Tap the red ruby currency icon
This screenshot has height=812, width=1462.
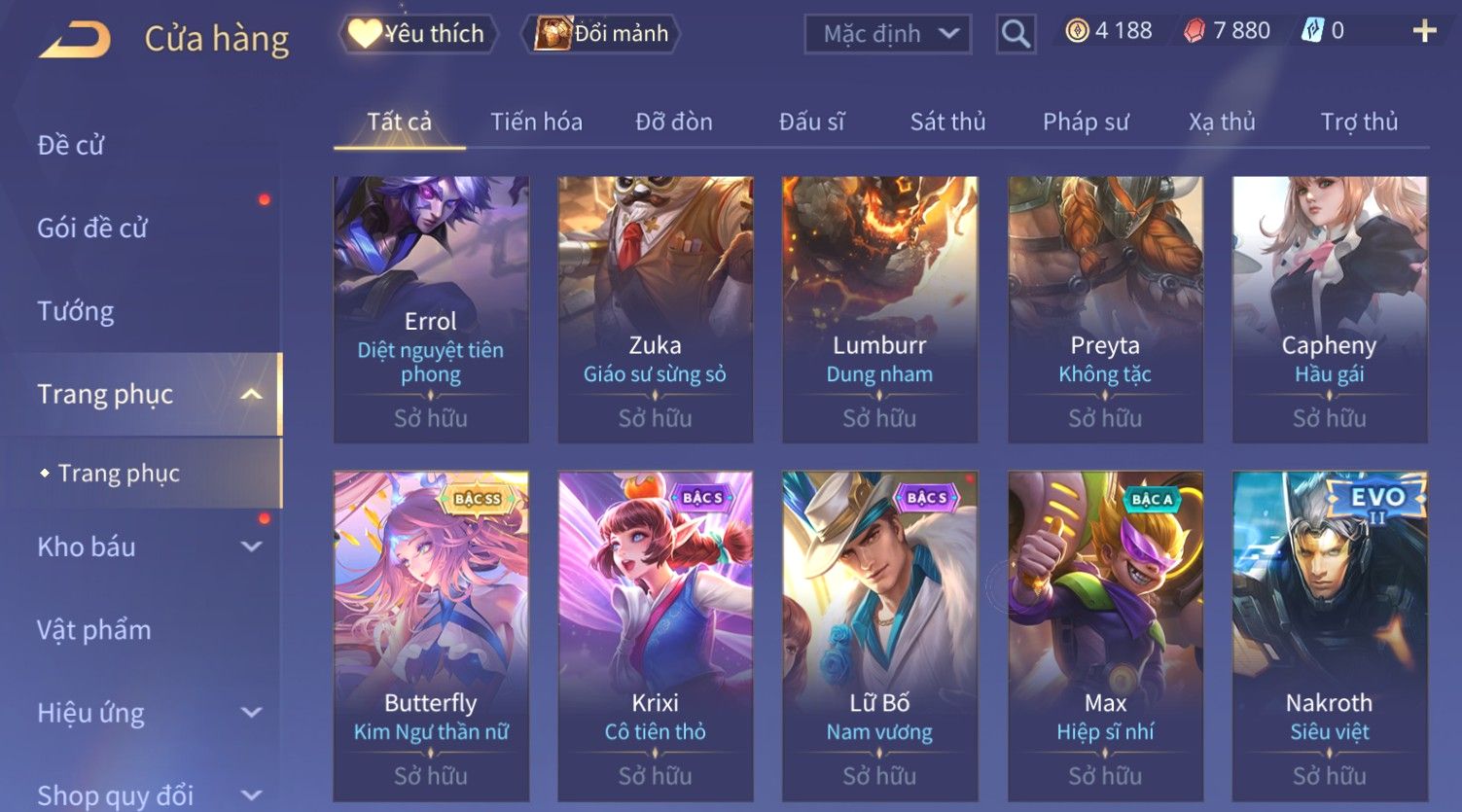pyautogui.click(x=1195, y=31)
